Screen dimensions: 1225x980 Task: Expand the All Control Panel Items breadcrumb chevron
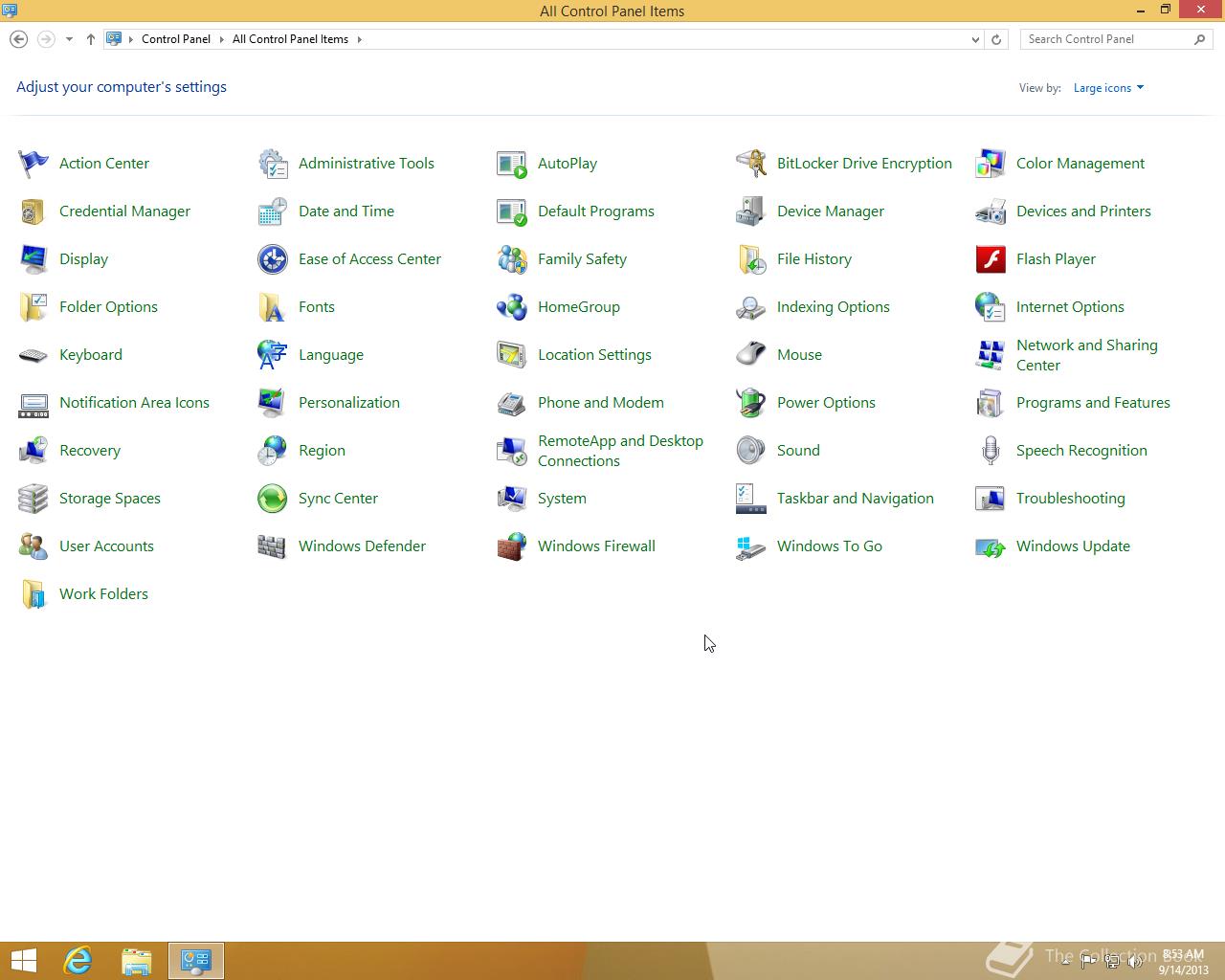[x=360, y=39]
